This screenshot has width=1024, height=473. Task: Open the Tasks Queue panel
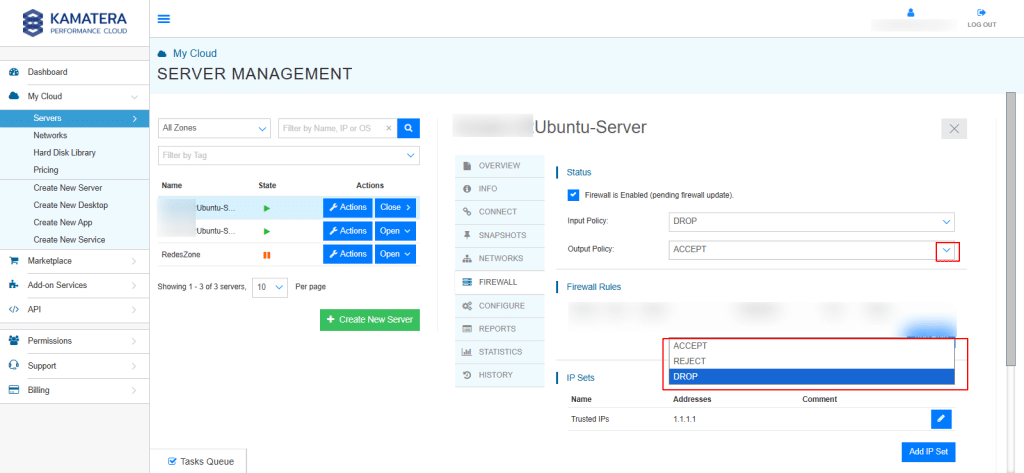(201, 461)
